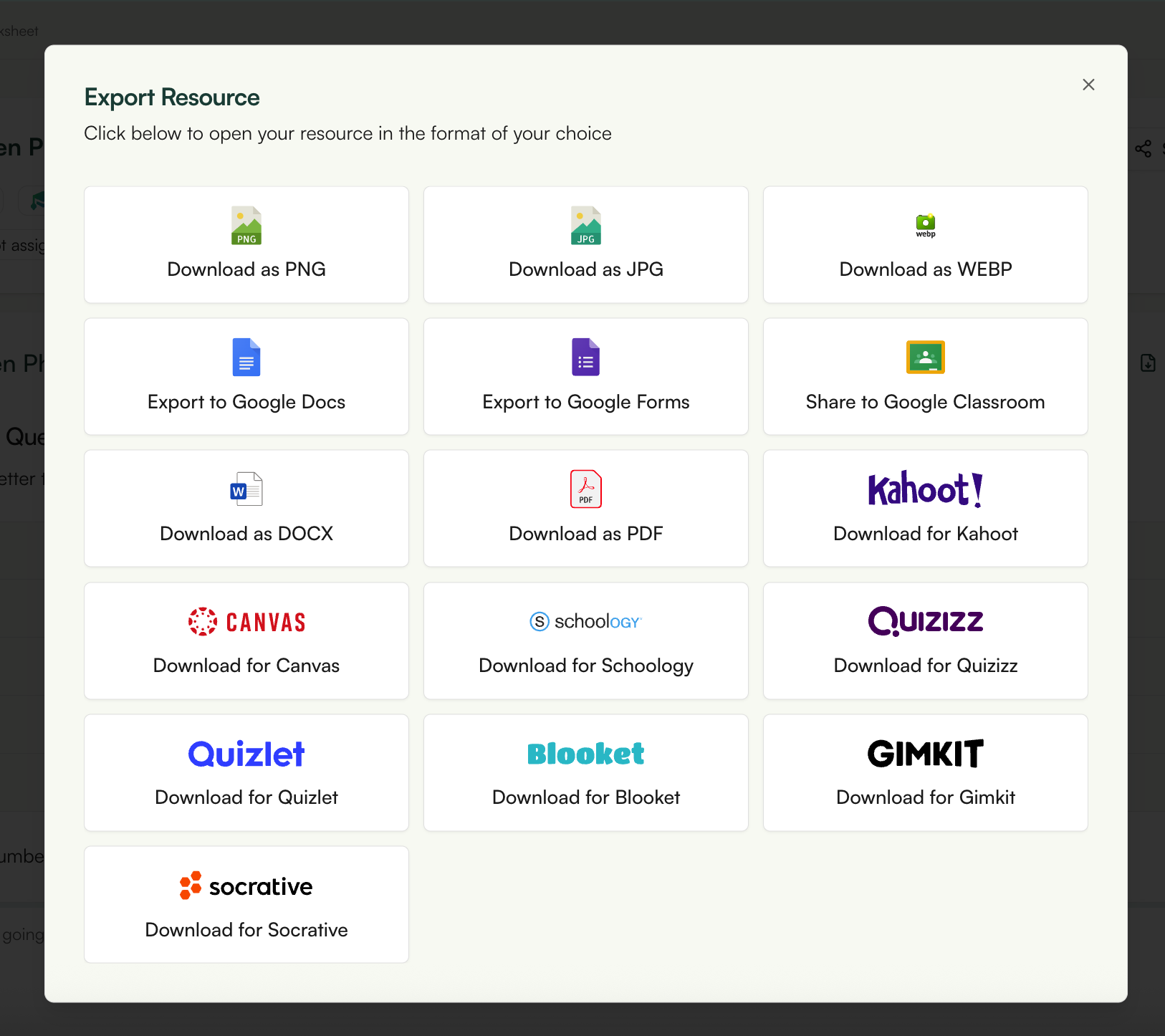Download for Schoology

point(585,640)
